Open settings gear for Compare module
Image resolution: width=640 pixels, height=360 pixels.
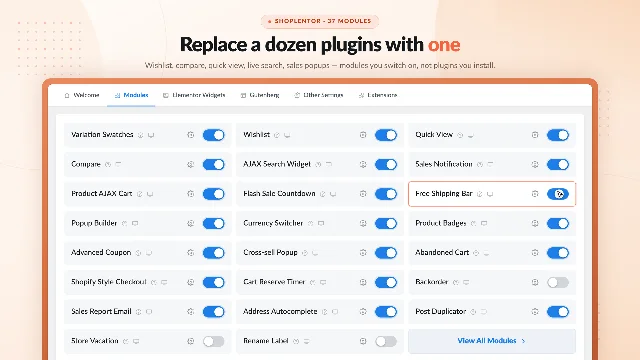click(x=191, y=164)
